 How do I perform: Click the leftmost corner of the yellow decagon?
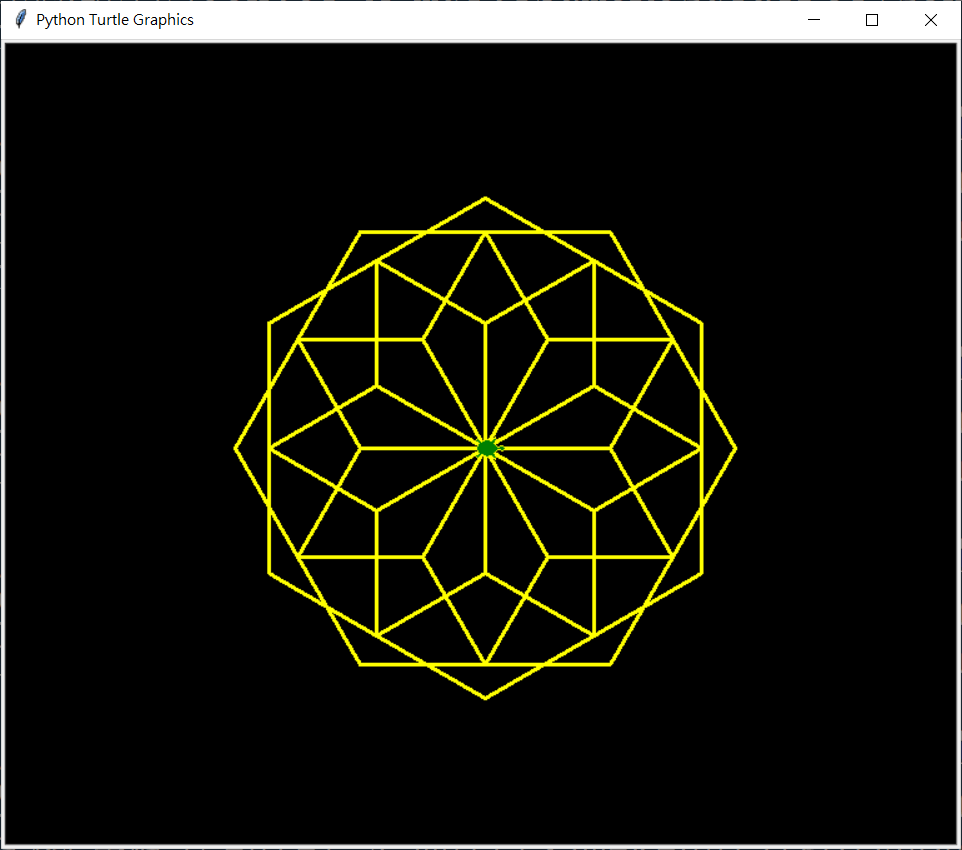click(x=236, y=448)
